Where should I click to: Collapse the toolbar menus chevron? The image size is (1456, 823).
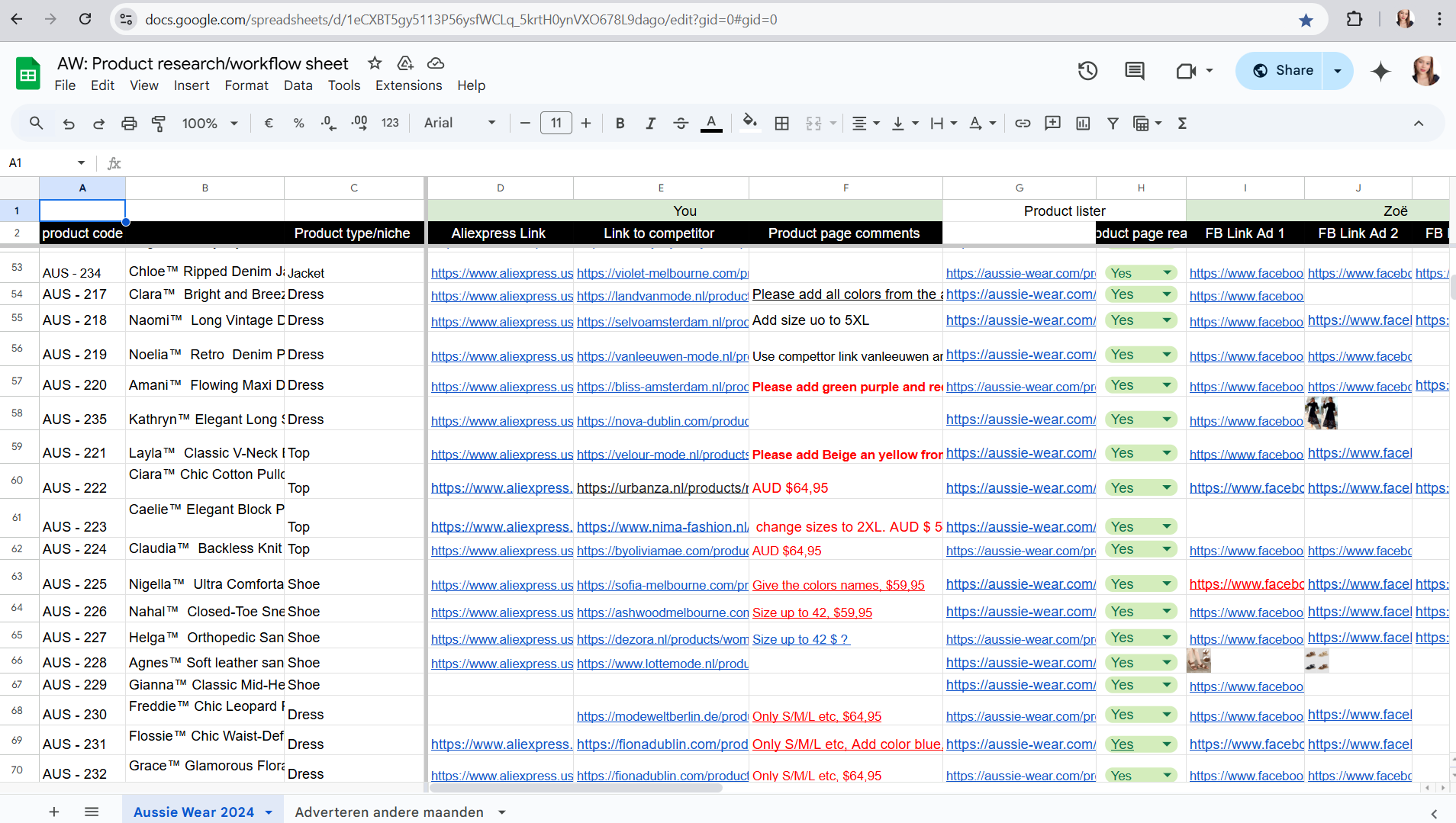tap(1419, 123)
